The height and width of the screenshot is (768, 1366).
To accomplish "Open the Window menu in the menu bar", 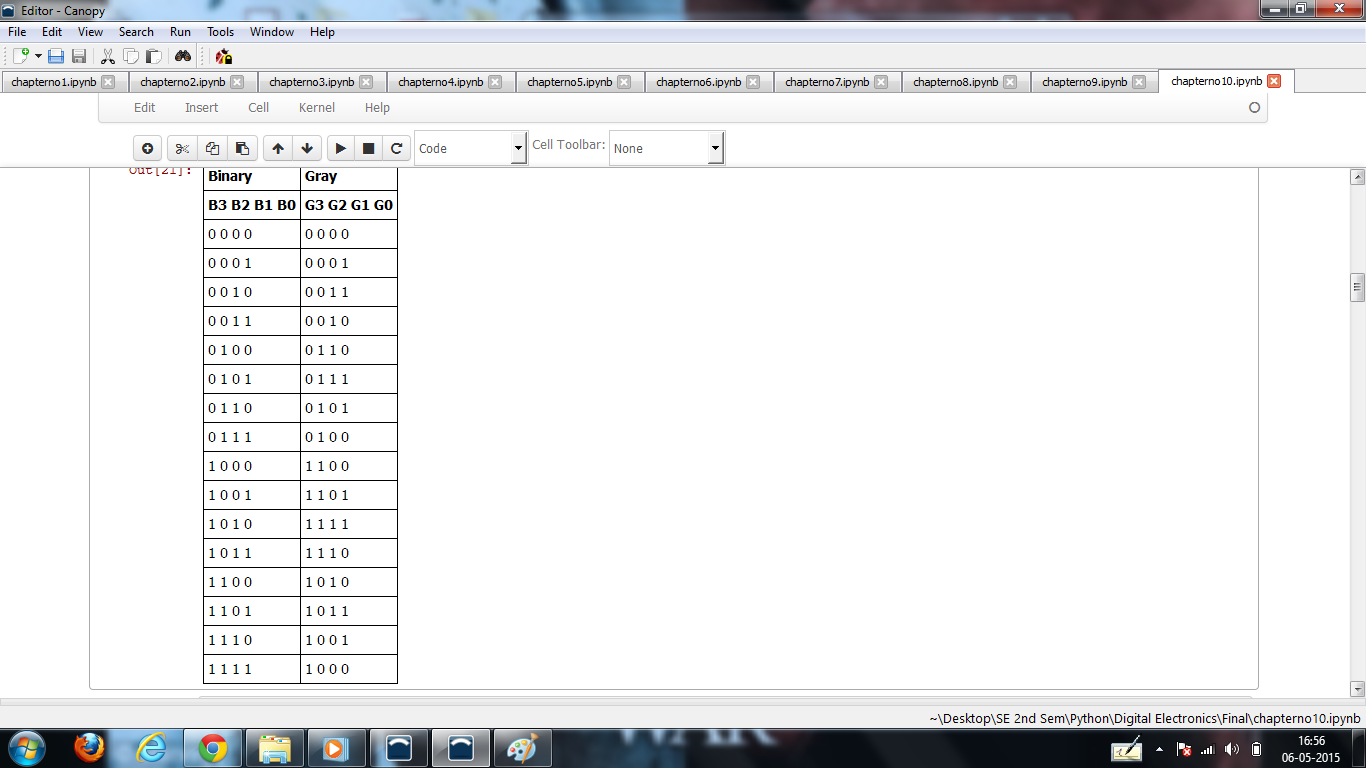I will [272, 32].
